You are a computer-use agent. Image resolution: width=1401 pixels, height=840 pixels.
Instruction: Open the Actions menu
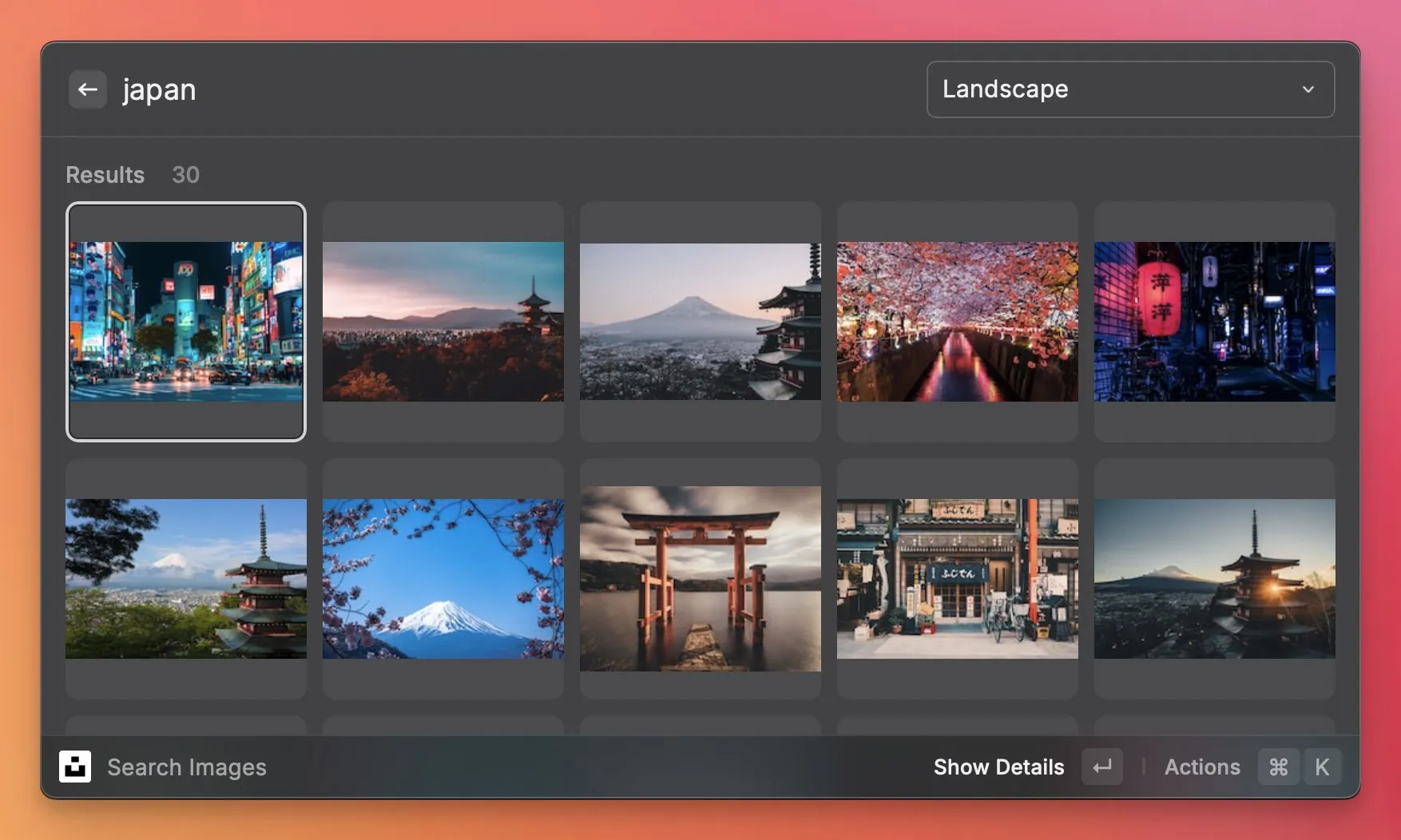pyautogui.click(x=1201, y=767)
